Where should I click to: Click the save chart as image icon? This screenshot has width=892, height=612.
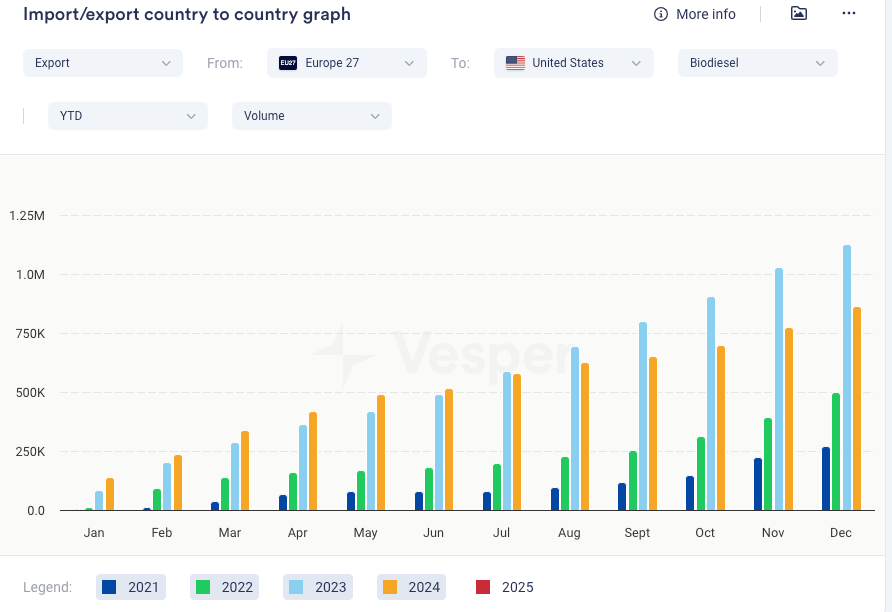tap(798, 14)
